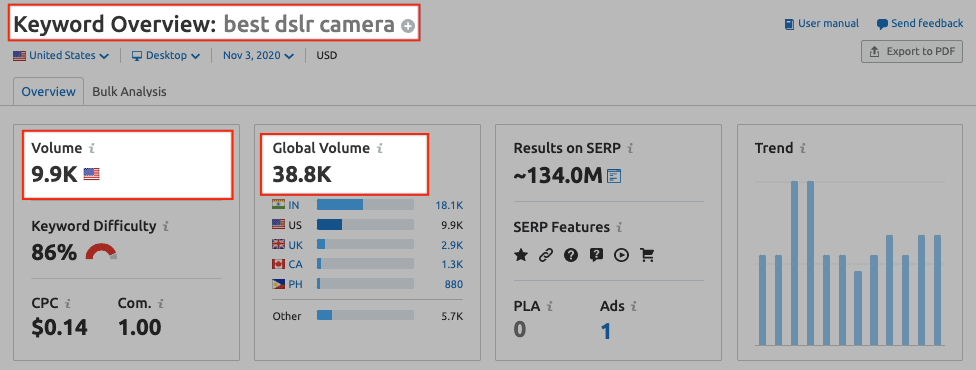Open the United States country dropdown
Image resolution: width=976 pixels, height=370 pixels.
click(x=61, y=55)
